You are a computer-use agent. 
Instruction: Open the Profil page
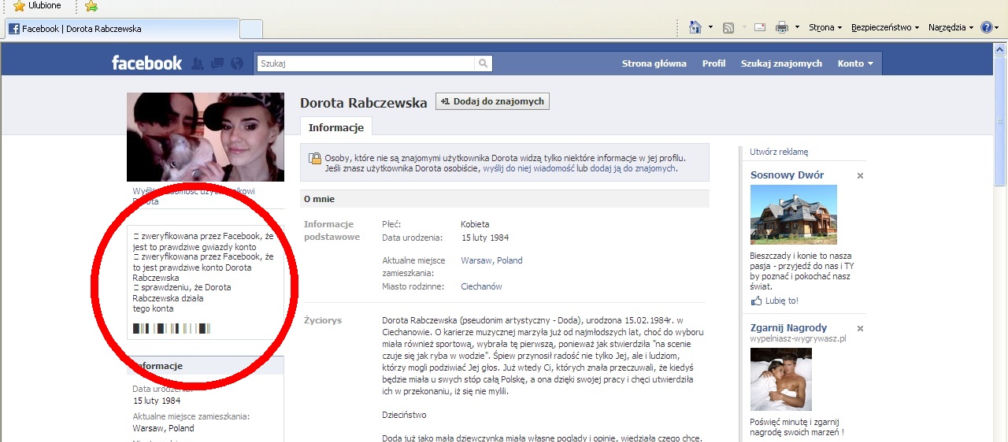point(714,64)
